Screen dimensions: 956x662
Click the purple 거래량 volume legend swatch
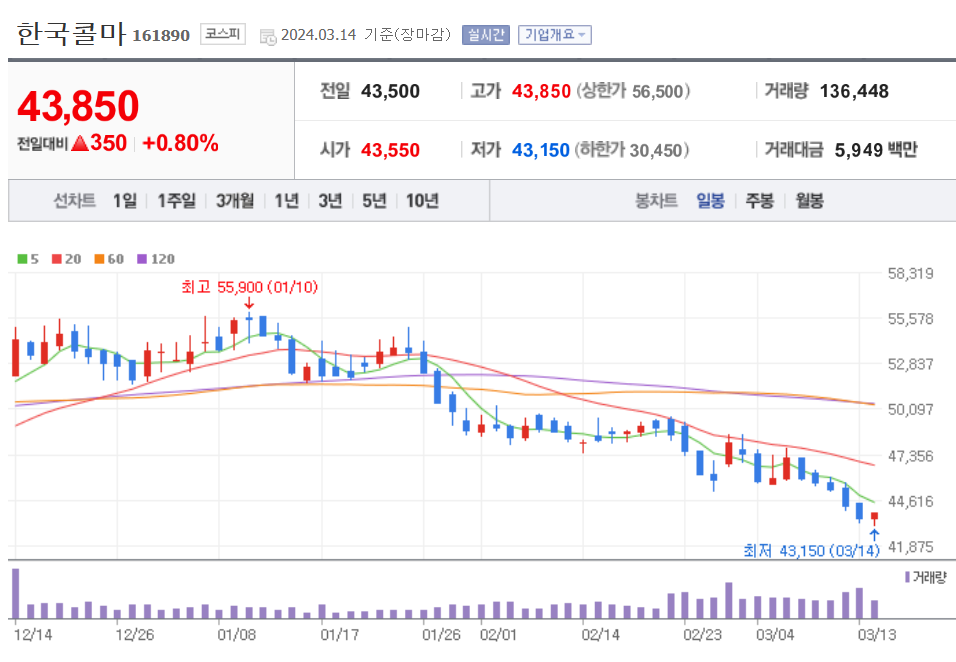(907, 577)
